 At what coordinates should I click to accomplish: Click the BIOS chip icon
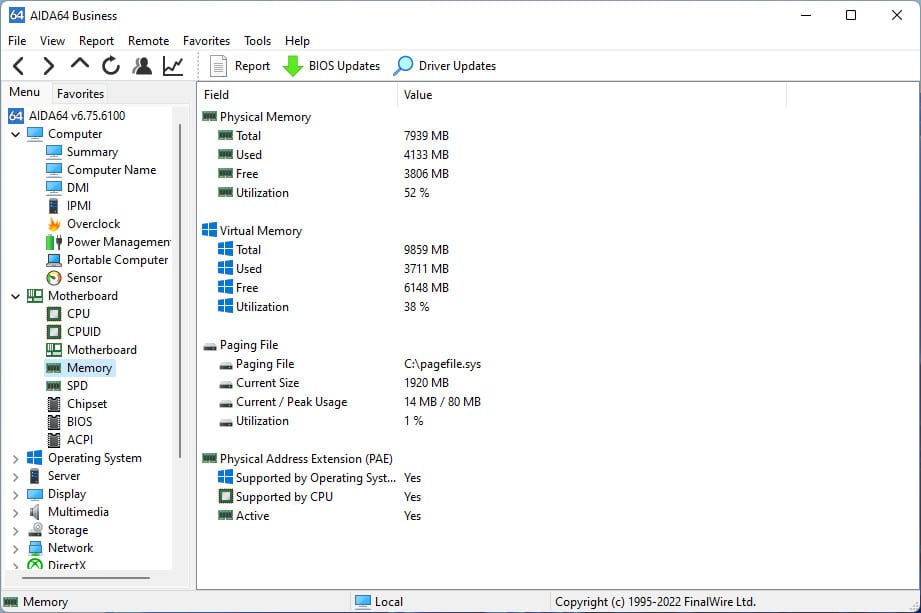pyautogui.click(x=54, y=422)
